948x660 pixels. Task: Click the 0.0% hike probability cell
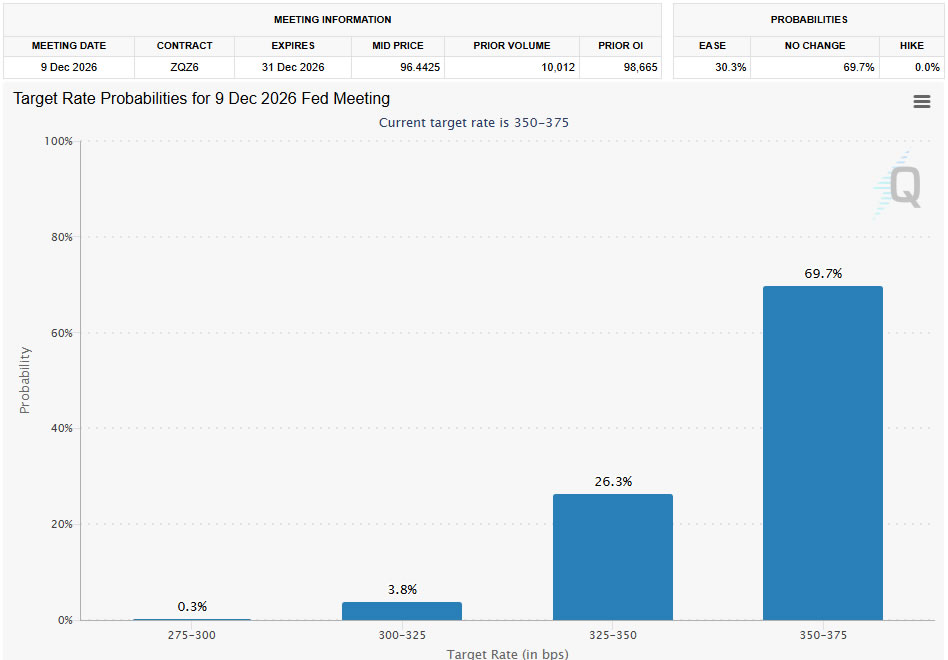[912, 67]
